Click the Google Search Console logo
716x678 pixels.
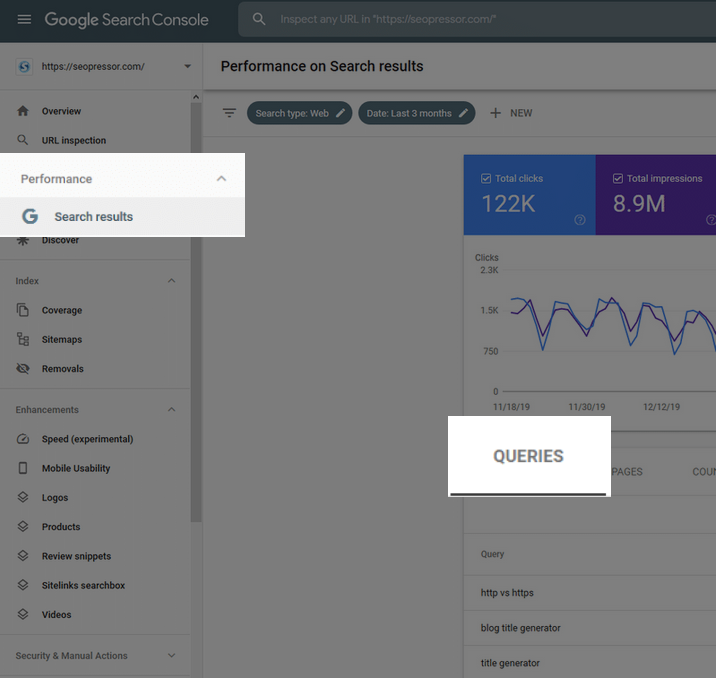[x=126, y=20]
